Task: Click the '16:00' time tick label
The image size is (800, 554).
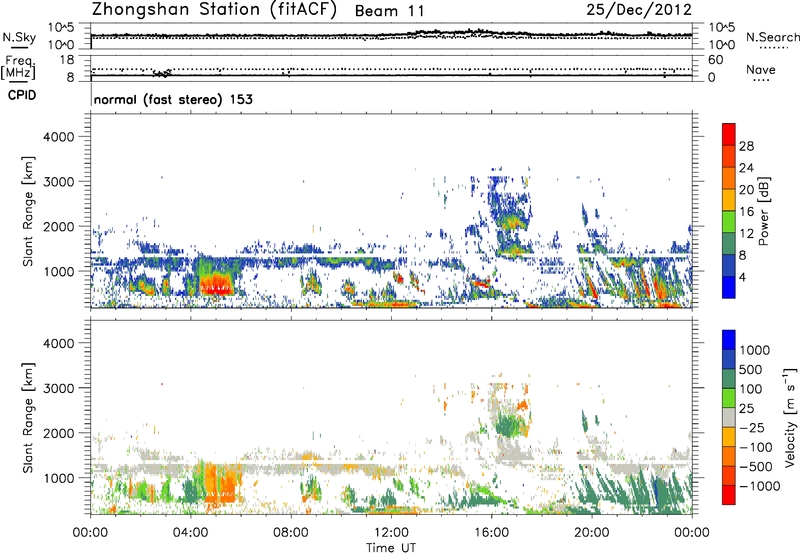Action: 491,533
